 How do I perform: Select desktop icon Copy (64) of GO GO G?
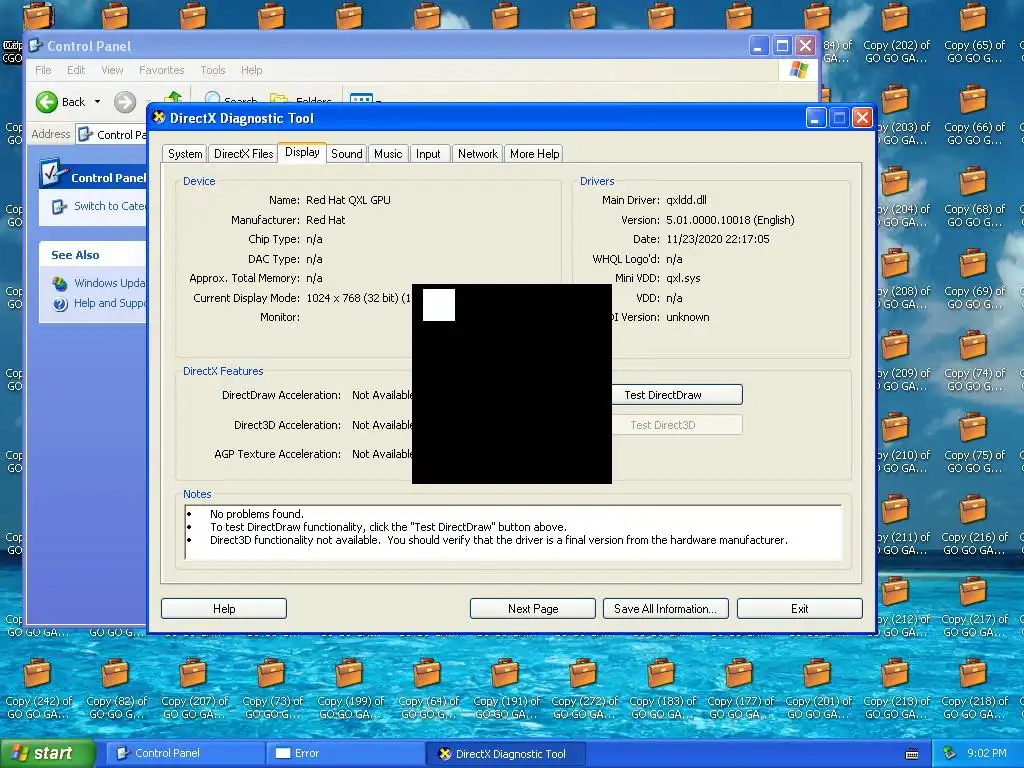pyautogui.click(x=428, y=689)
